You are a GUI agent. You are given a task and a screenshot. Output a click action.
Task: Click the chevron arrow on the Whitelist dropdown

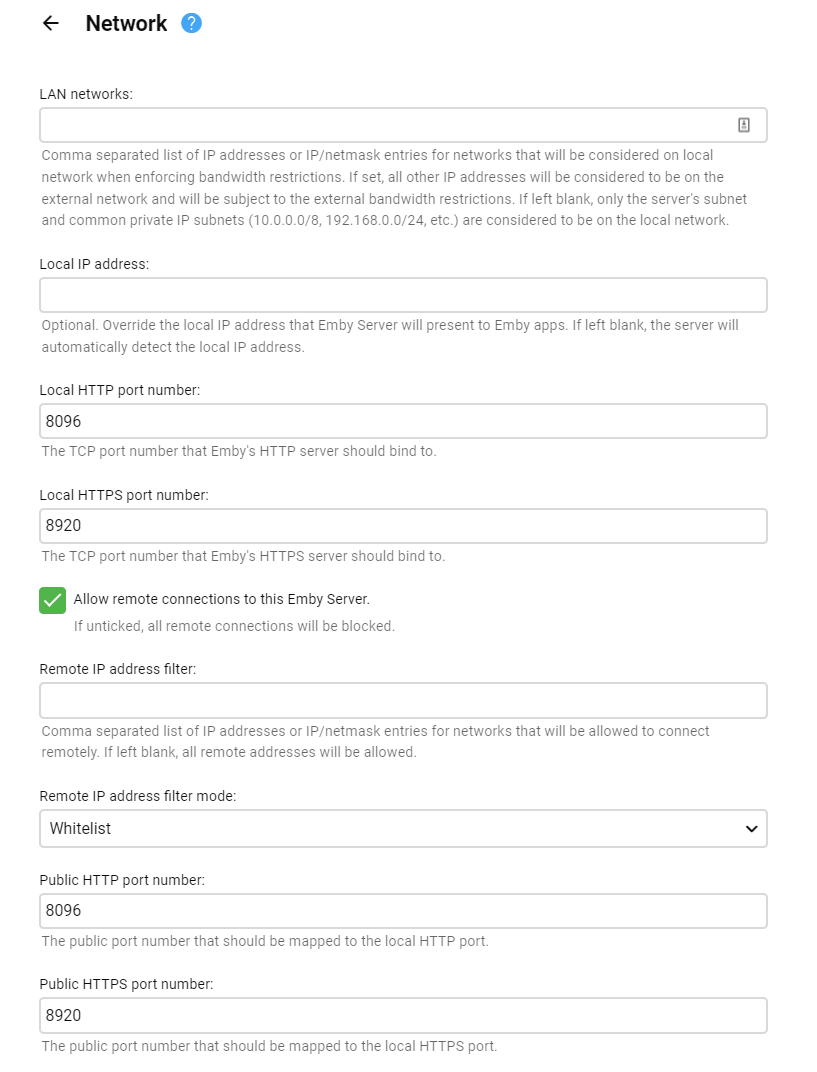coord(751,828)
